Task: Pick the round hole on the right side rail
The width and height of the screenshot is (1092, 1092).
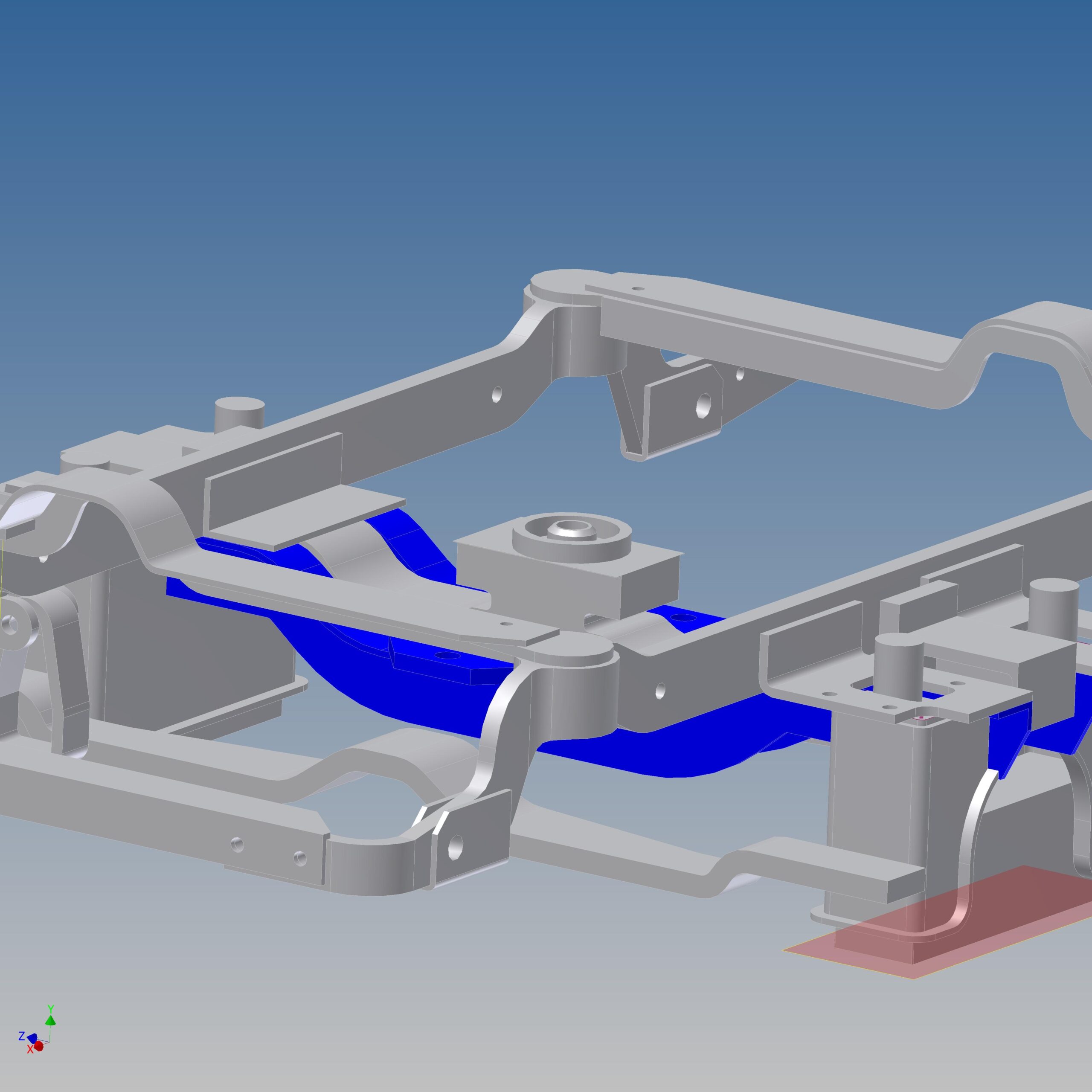Action: pos(660,690)
